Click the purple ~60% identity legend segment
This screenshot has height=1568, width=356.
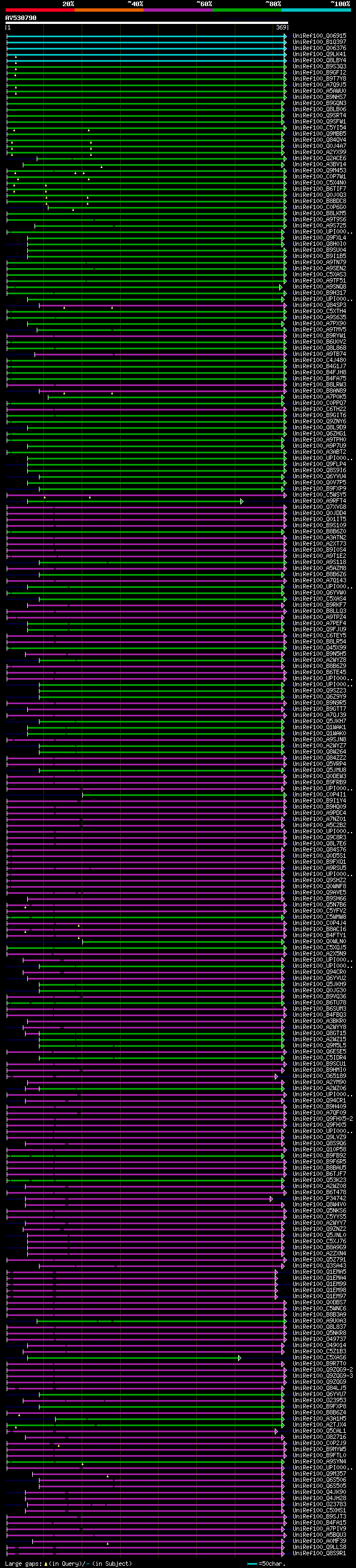tap(177, 10)
